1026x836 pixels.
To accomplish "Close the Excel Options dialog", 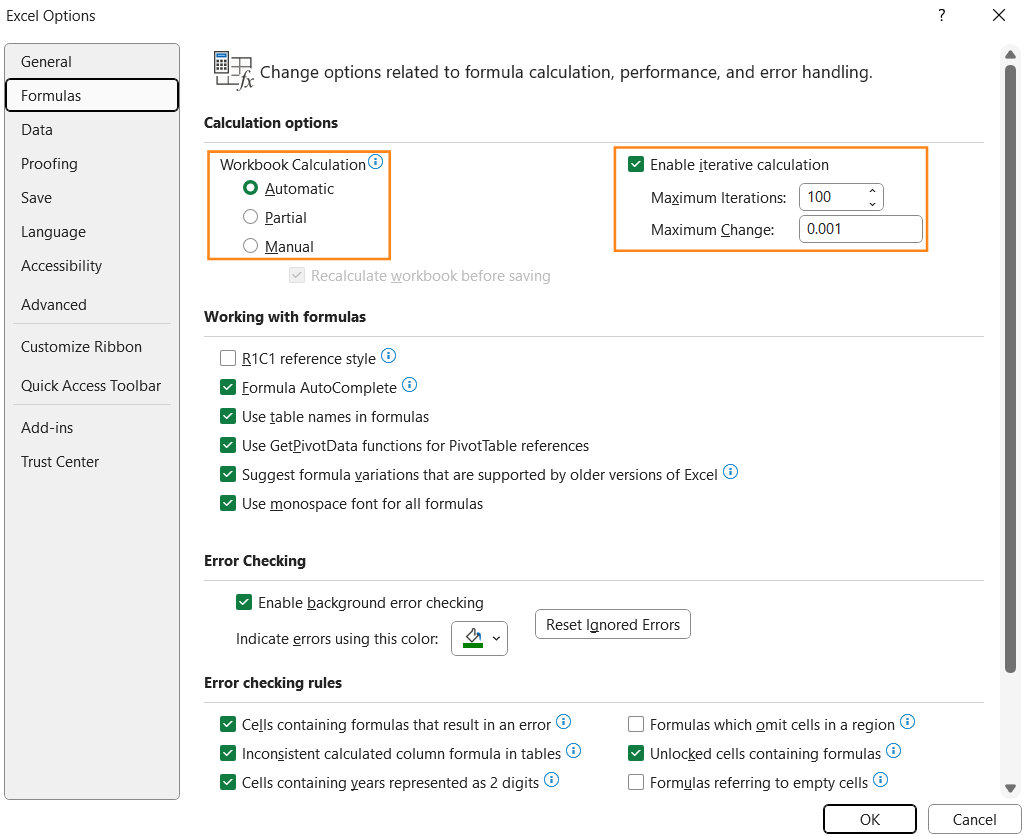I will pos(999,15).
